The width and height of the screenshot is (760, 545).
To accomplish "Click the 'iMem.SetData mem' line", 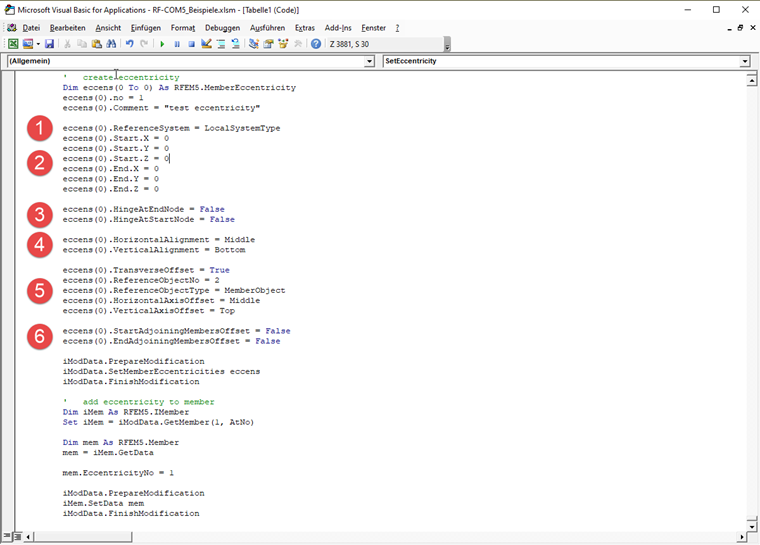I will tap(103, 503).
